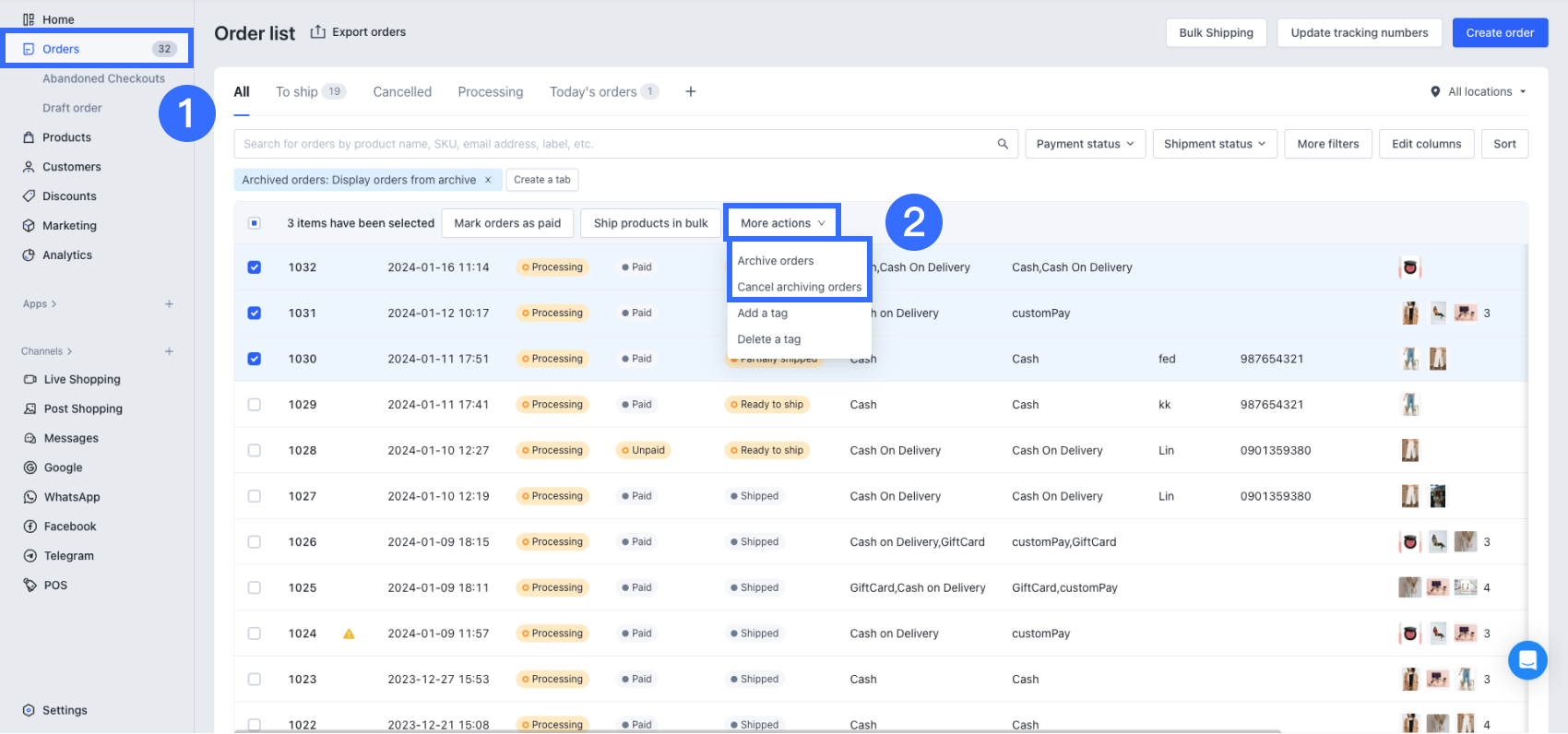Expand the Payment status dropdown
The image size is (1568, 734).
1085,144
